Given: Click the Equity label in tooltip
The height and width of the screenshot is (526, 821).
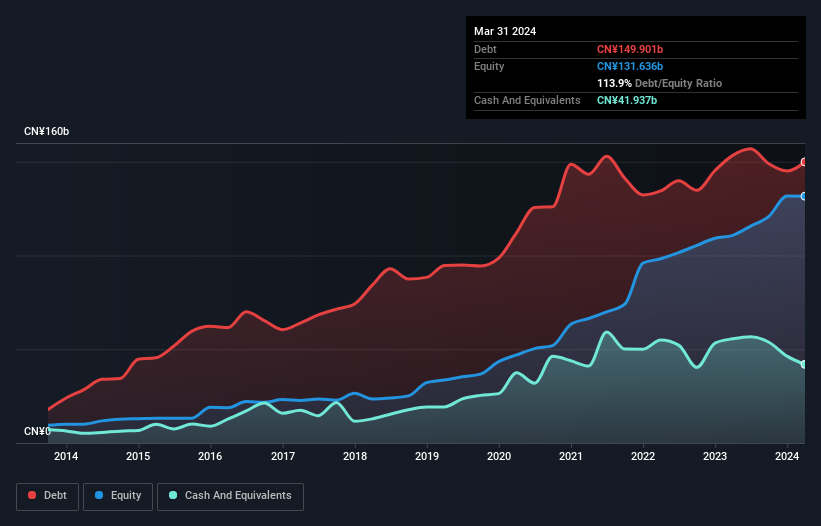Looking at the screenshot, I should click(489, 66).
